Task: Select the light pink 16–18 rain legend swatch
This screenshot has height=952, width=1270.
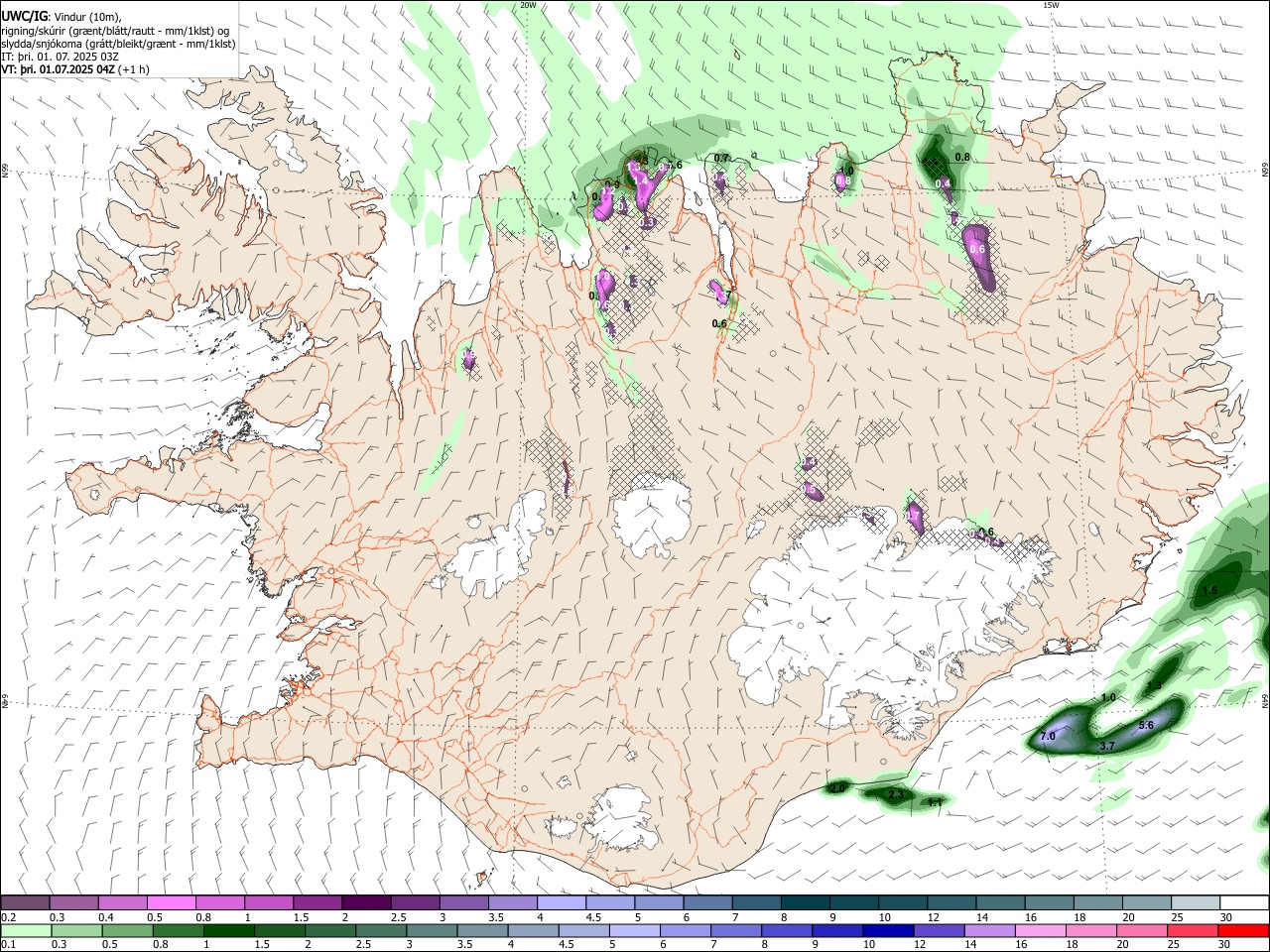Action: point(1039,930)
